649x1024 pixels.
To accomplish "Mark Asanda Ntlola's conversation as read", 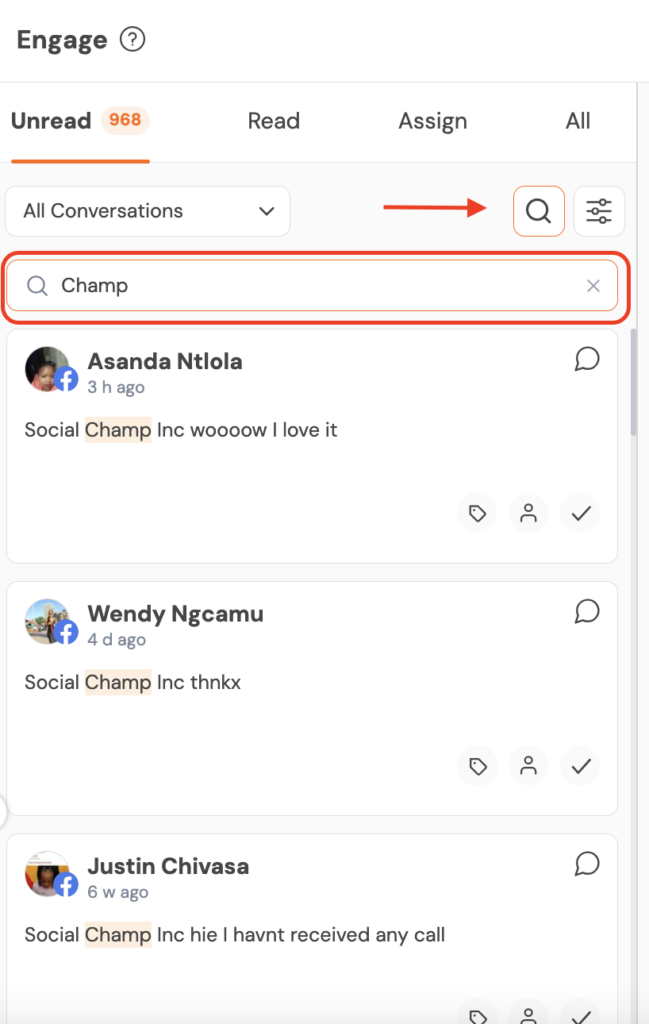I will point(581,514).
